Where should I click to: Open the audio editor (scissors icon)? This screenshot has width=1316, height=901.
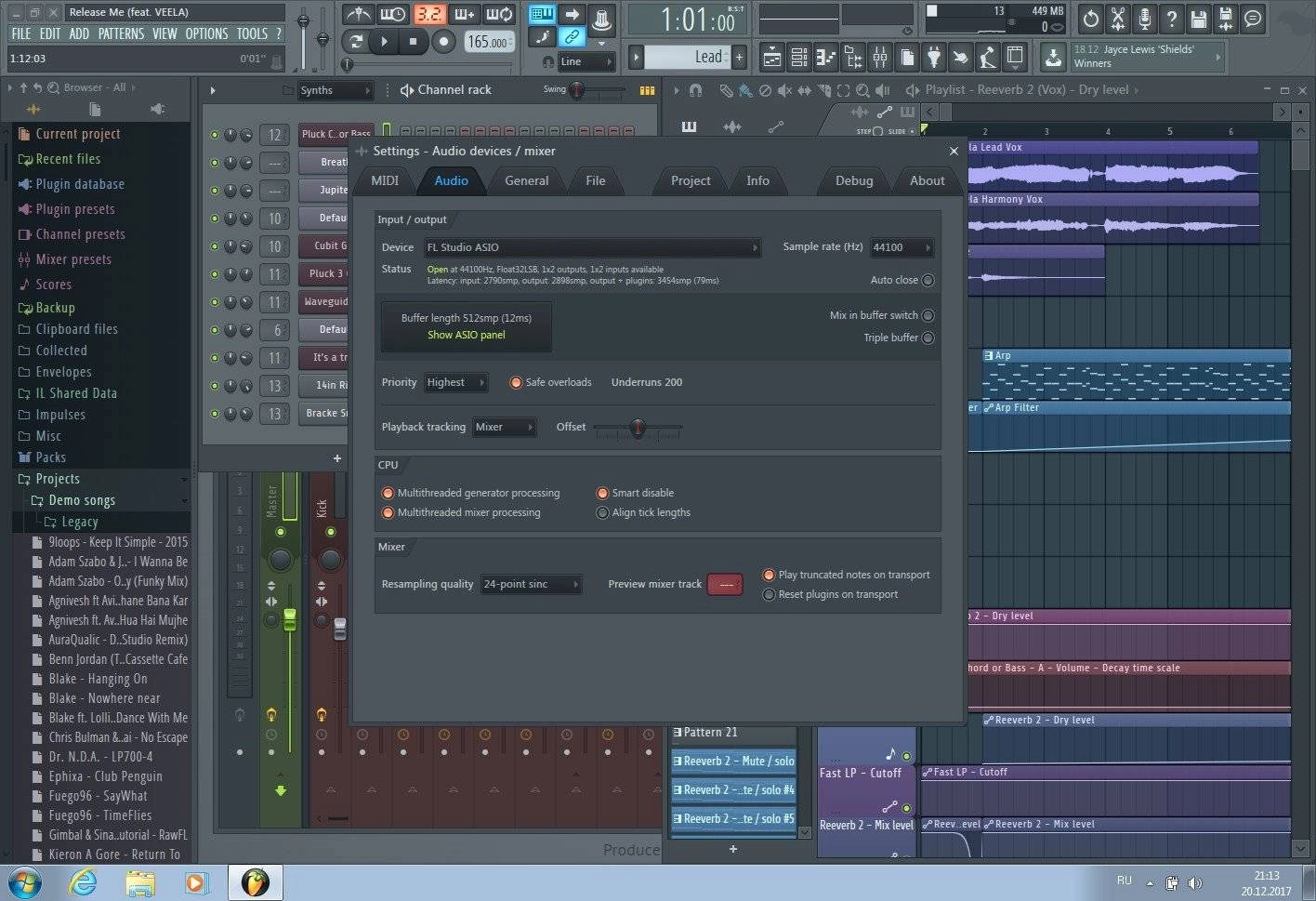pos(1118,19)
